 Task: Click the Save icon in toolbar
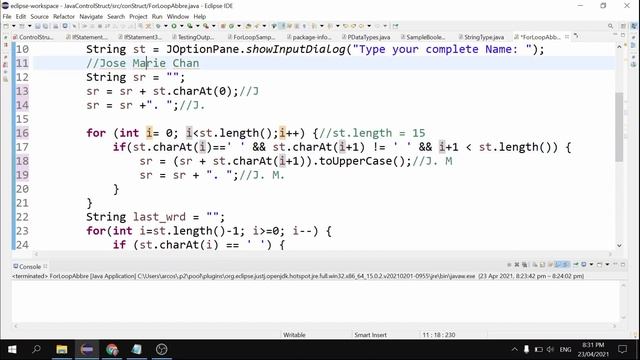(38, 26)
